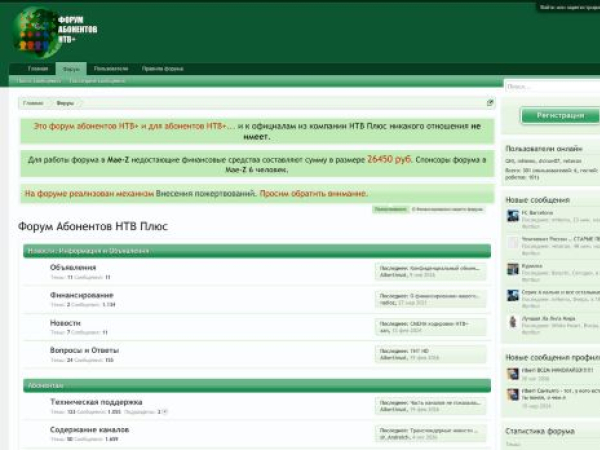Image resolution: width=600 pixels, height=450 pixels.
Task: Click Последние сообщения sub-navigation link
Action: click(x=97, y=81)
